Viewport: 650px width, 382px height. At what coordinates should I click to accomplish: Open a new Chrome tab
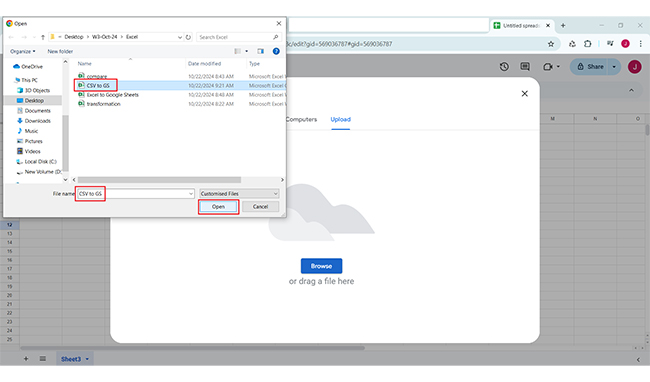(563, 26)
